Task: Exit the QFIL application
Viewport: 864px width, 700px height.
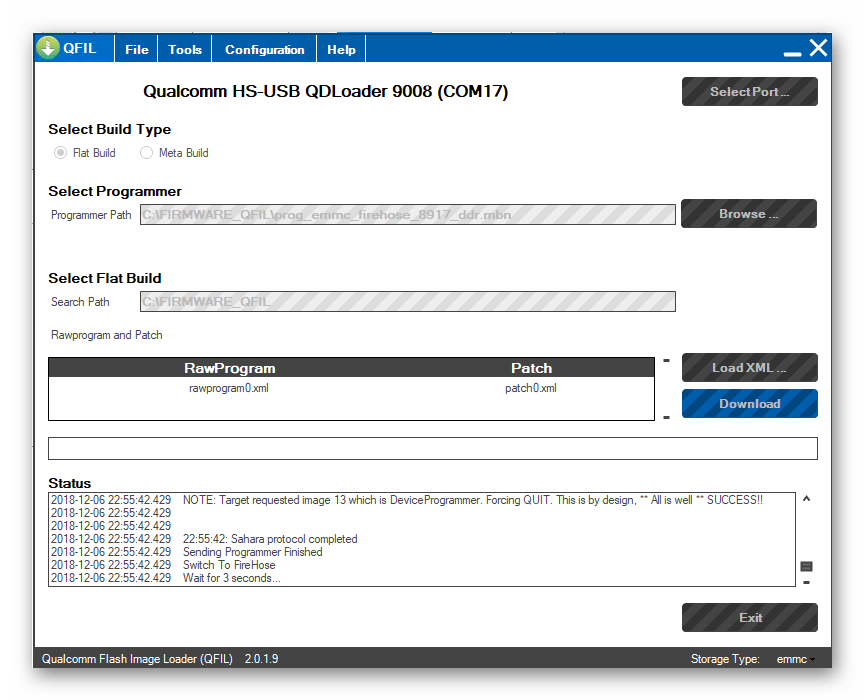Action: (749, 617)
